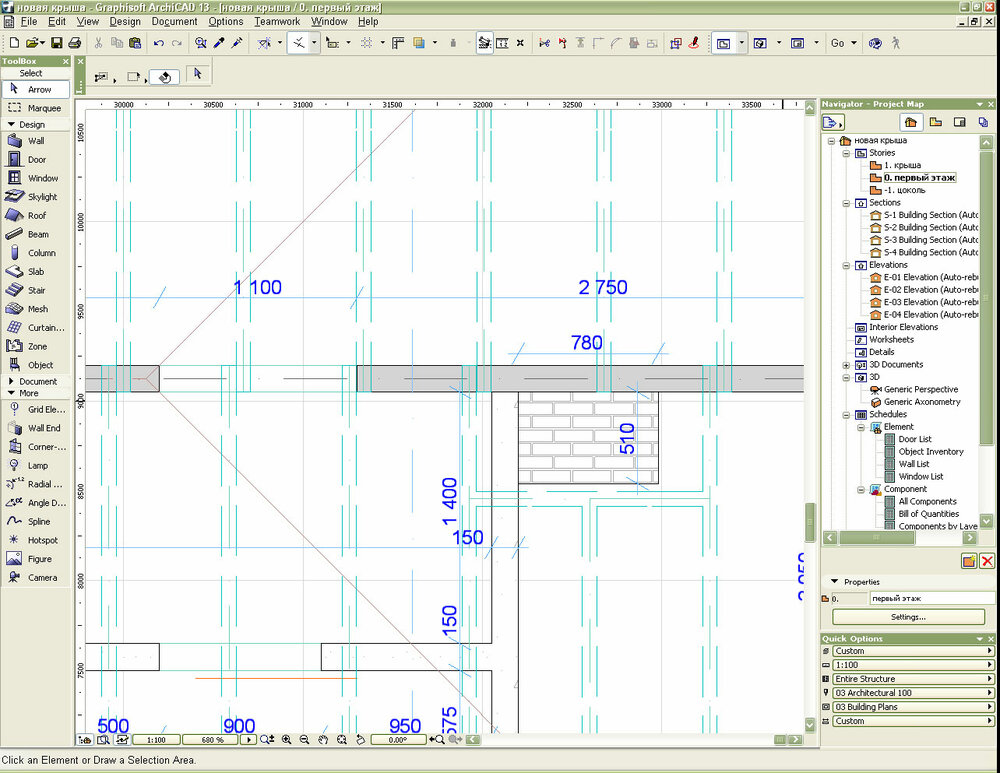1000x773 pixels.
Task: Select the Wall tool in ToolBox
Action: point(36,141)
